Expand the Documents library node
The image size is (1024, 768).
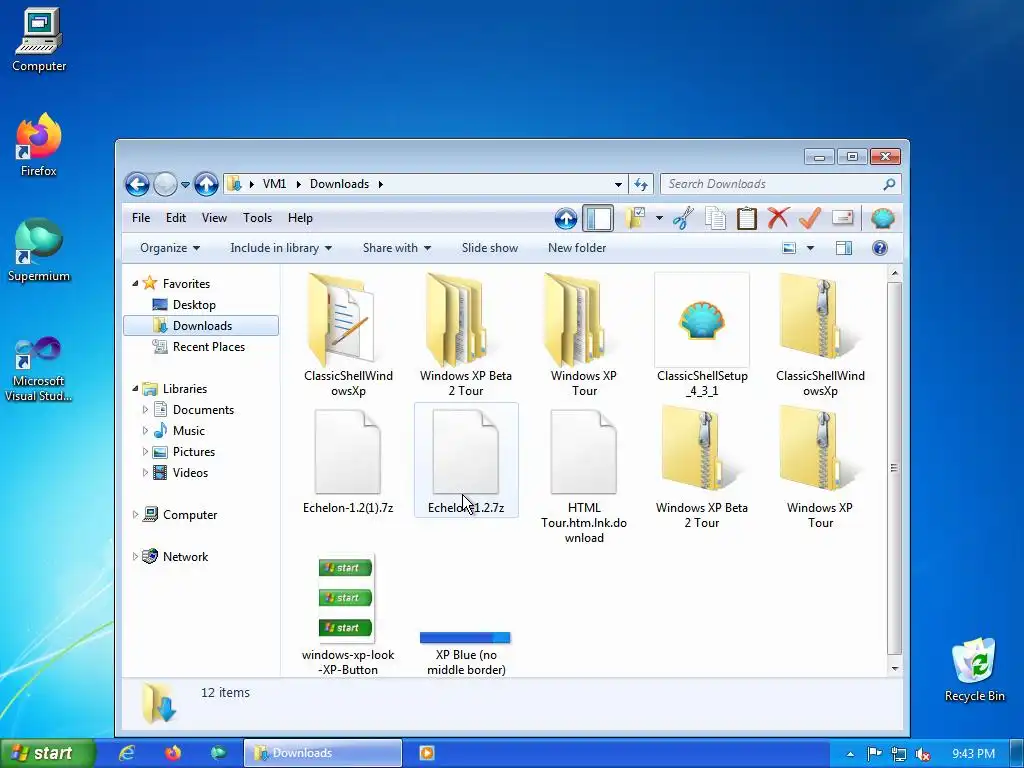[x=145, y=409]
